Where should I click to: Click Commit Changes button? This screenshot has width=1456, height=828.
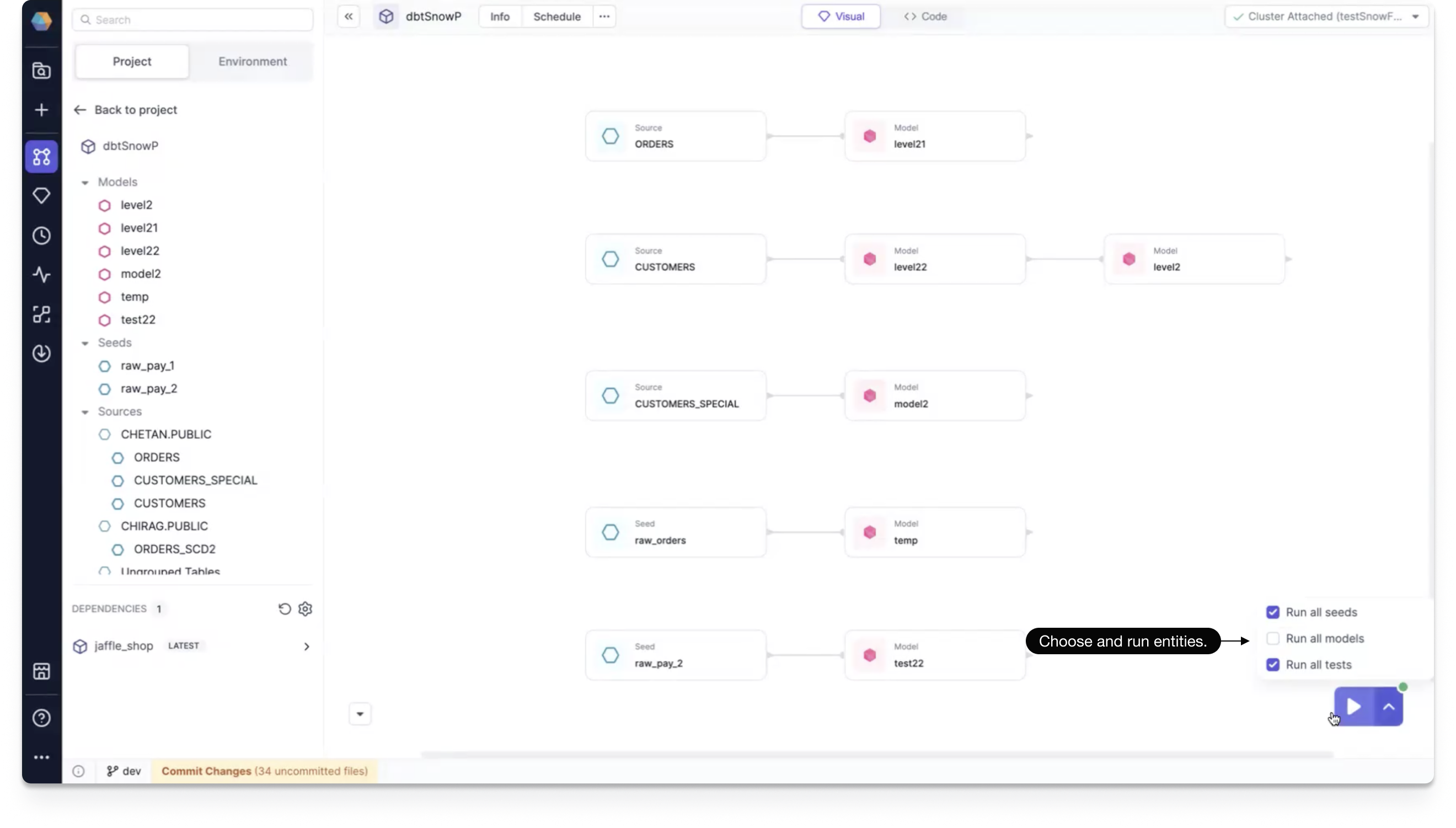point(205,771)
